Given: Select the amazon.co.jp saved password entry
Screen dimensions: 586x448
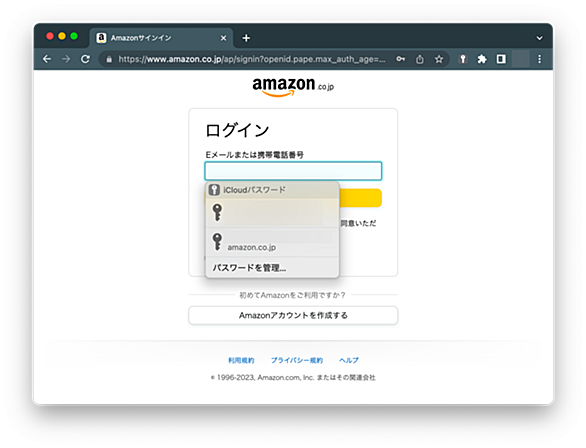Looking at the screenshot, I should (272, 242).
